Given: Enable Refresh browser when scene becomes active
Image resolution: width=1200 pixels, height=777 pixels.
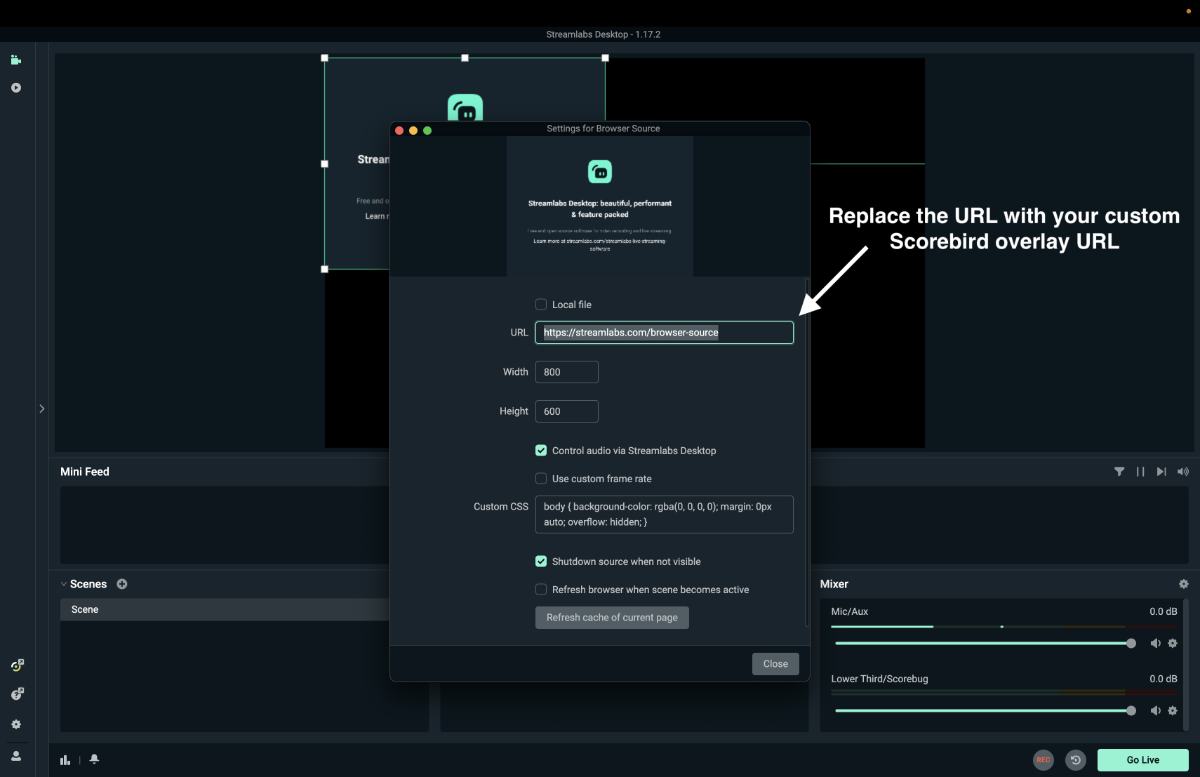Looking at the screenshot, I should [541, 589].
